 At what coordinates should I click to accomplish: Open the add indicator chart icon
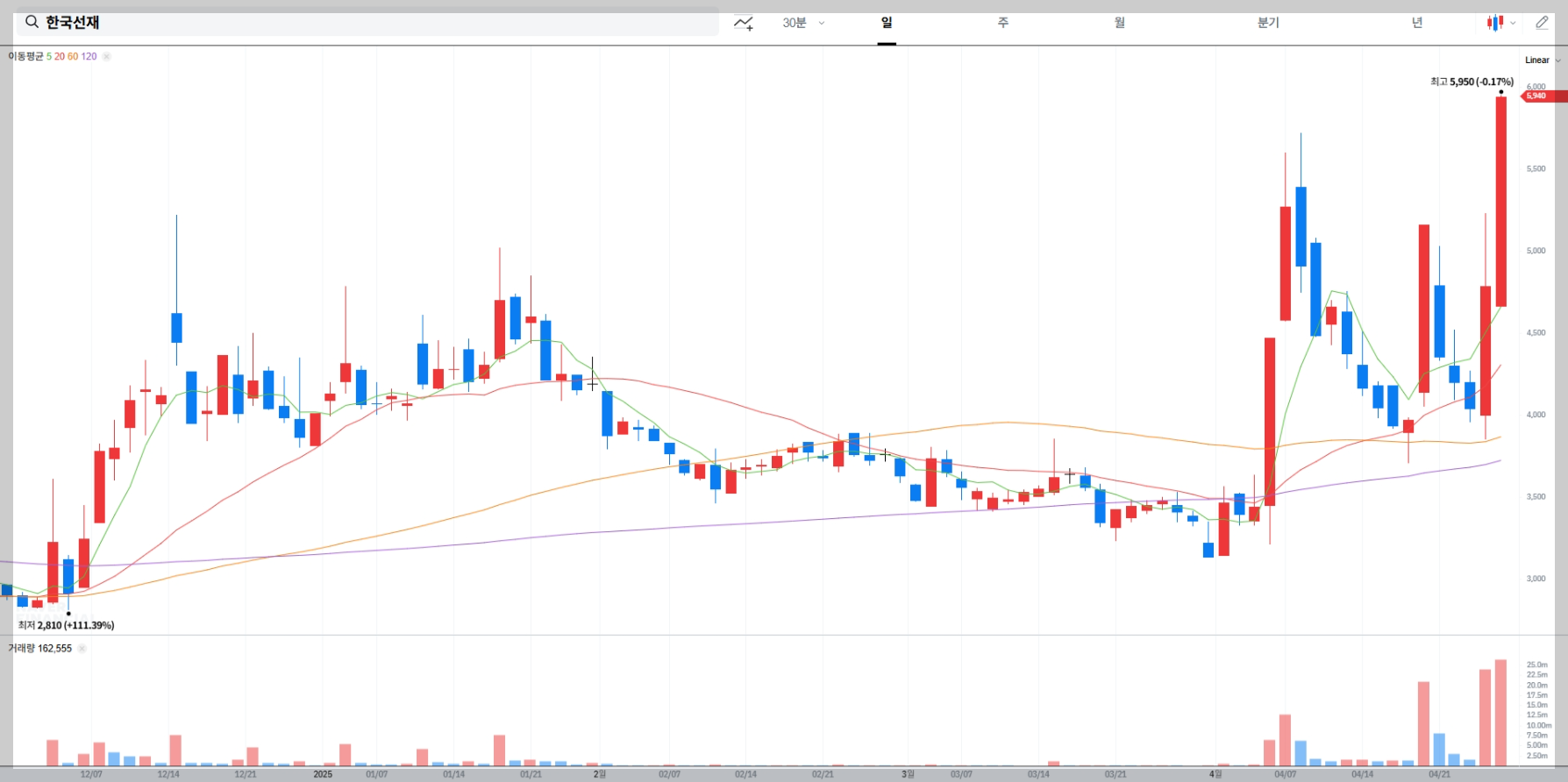[744, 23]
